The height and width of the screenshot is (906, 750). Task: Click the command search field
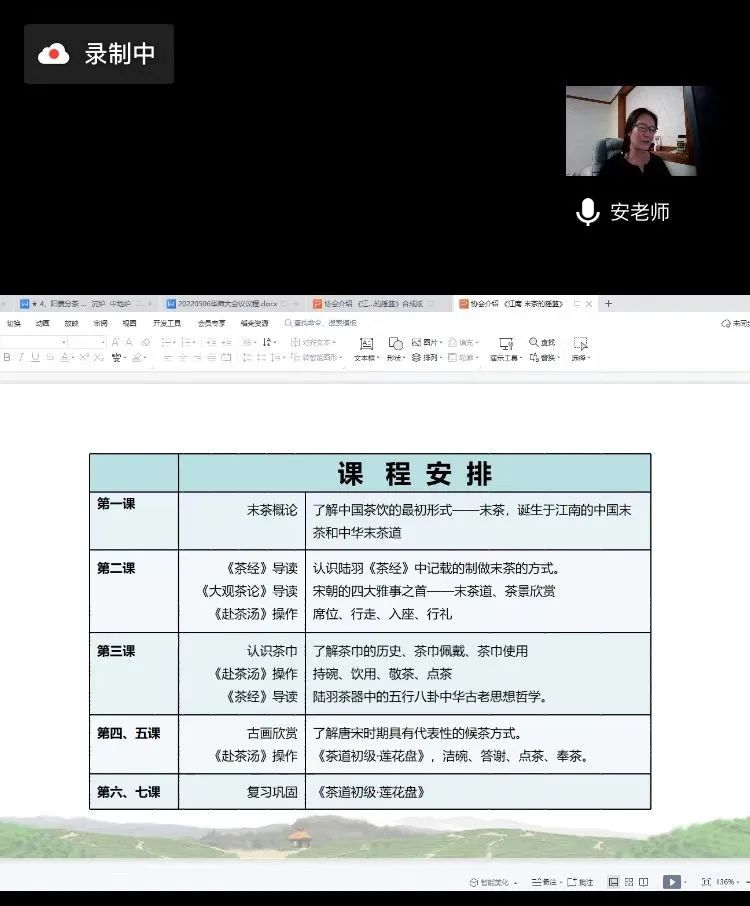pos(321,323)
